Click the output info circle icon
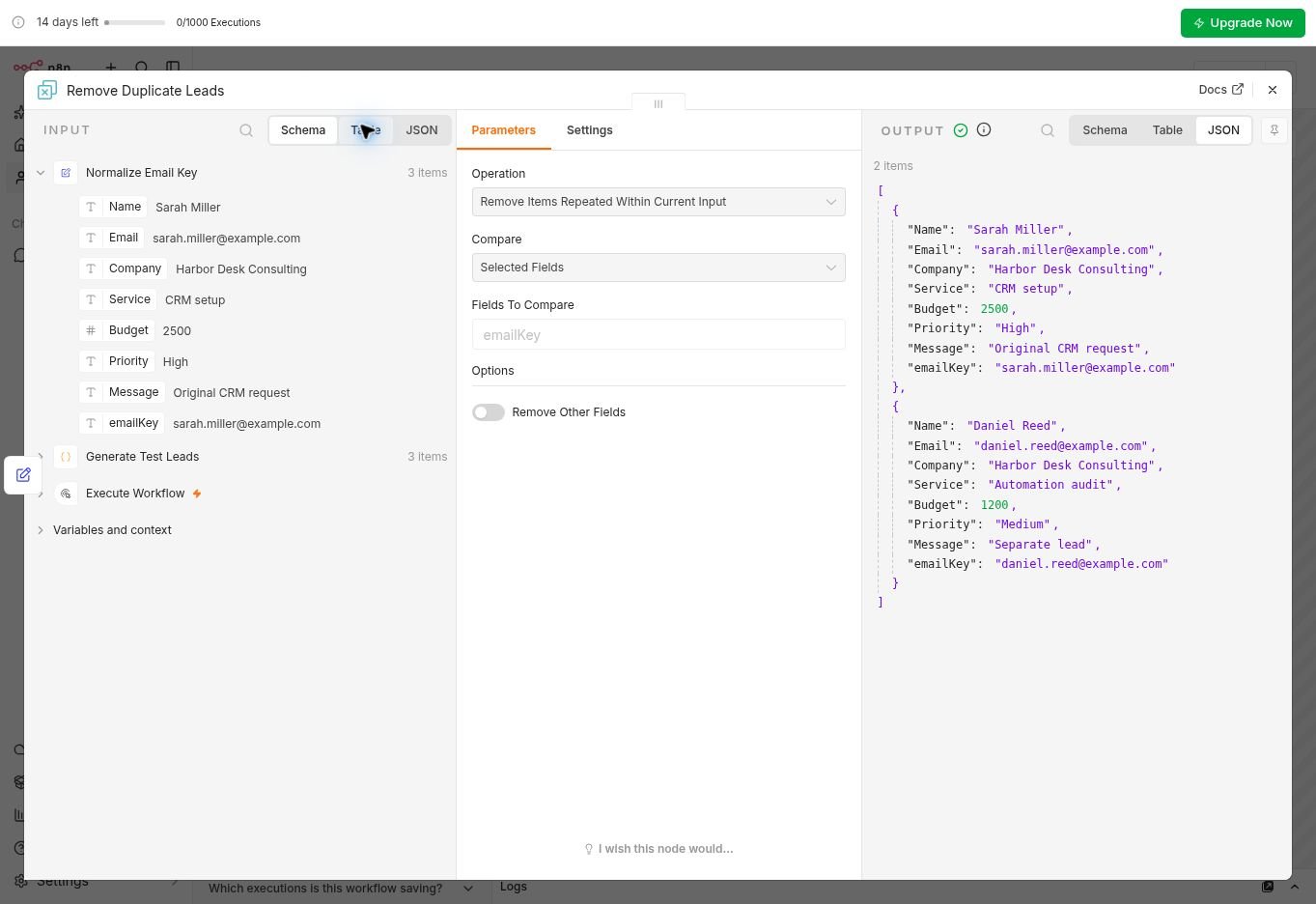This screenshot has width=1316, height=904. tap(984, 129)
